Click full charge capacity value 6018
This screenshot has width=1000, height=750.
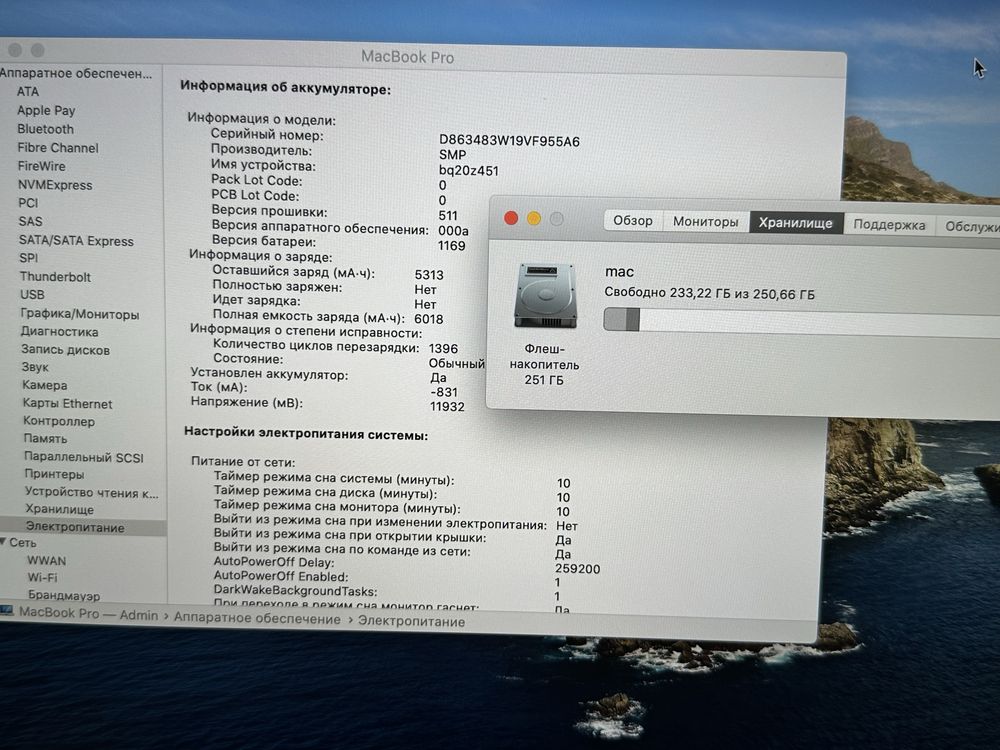click(429, 319)
